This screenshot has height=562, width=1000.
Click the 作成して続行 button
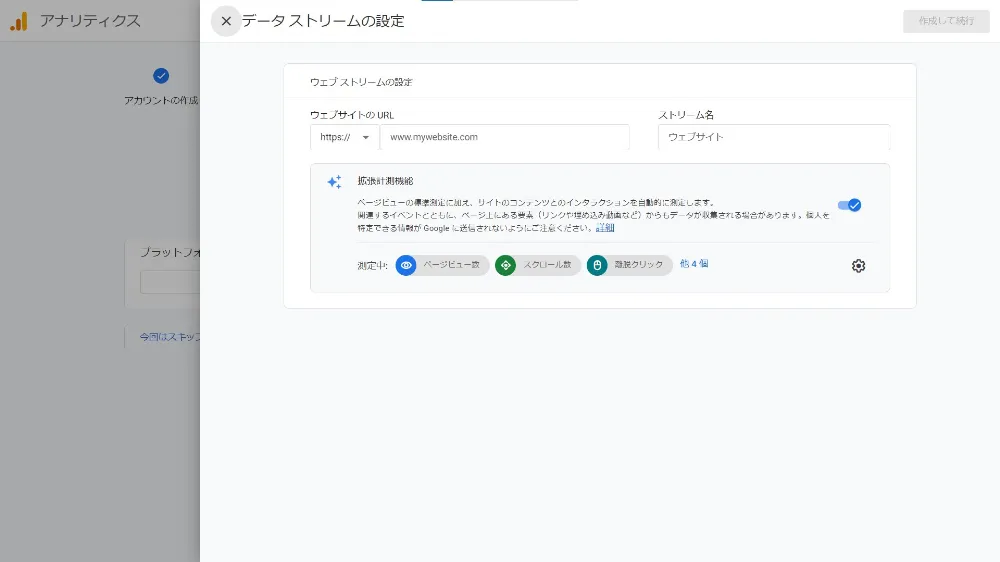point(946,21)
